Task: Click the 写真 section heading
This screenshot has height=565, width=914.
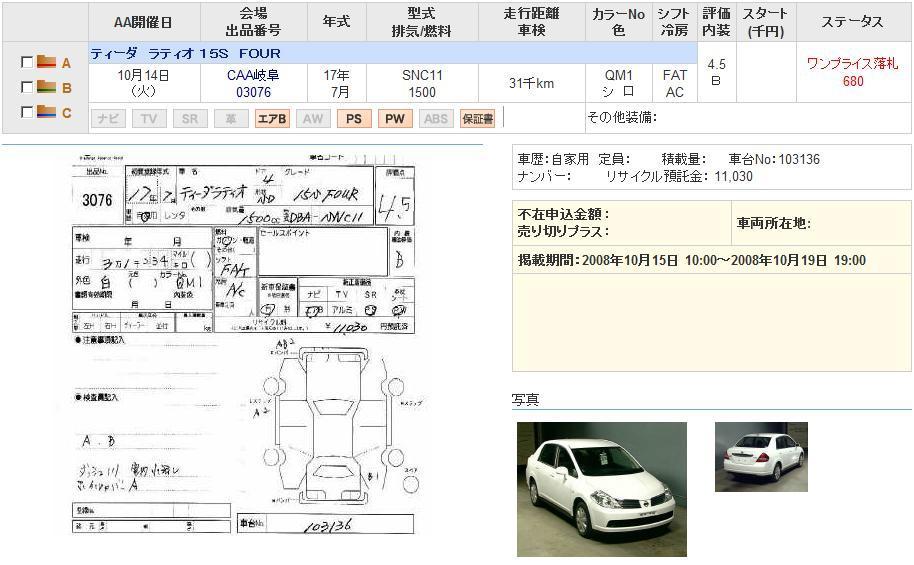Action: point(525,399)
